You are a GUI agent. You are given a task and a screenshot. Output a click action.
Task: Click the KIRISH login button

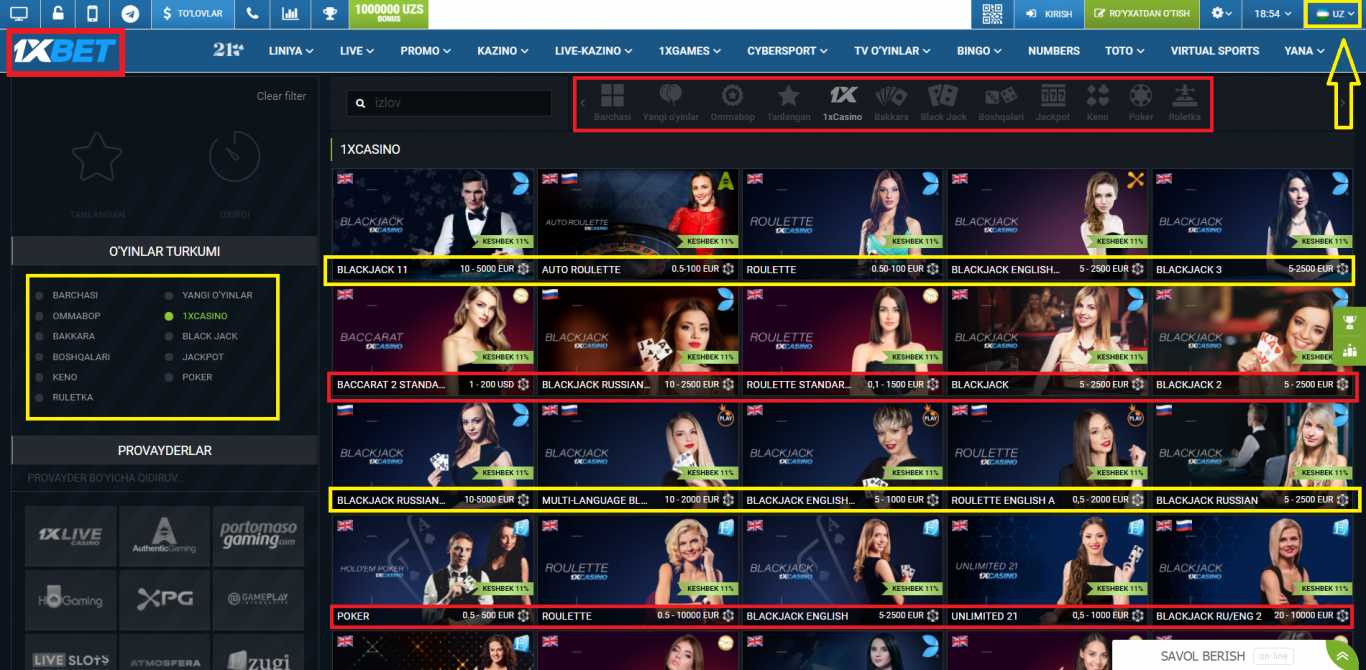[x=1049, y=14]
